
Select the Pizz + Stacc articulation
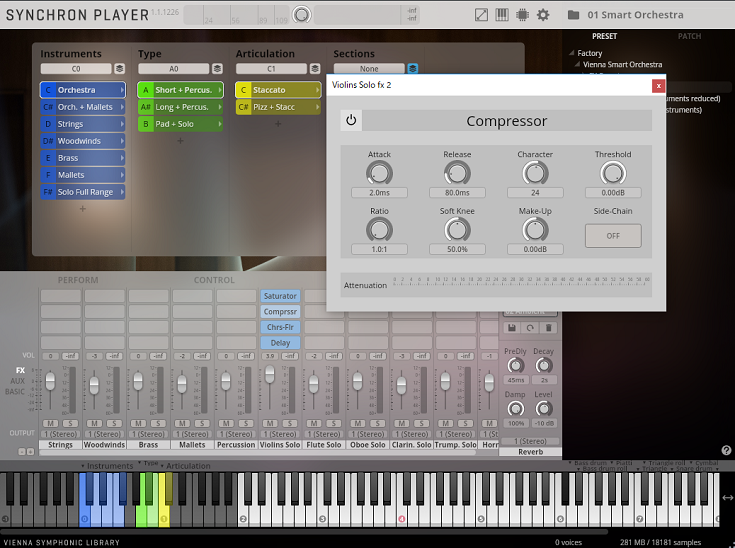(x=278, y=107)
